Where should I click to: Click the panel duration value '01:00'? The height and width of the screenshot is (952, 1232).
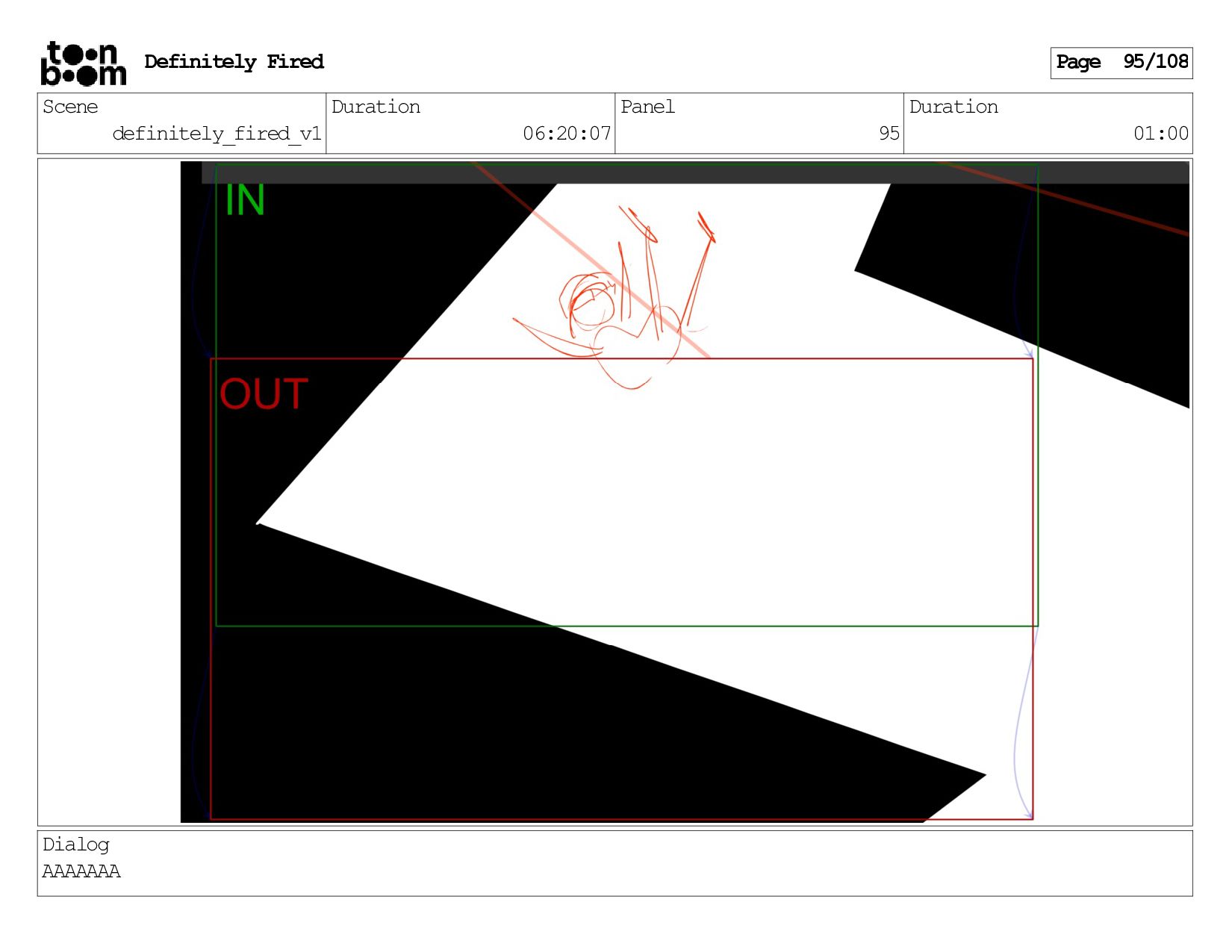coord(1160,134)
